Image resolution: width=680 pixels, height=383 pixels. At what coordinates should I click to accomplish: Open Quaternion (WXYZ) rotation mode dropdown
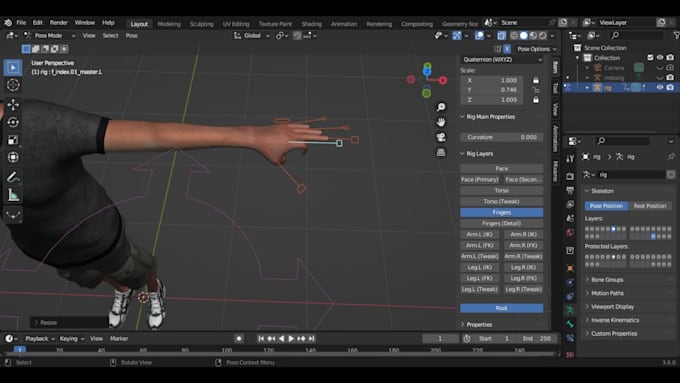click(x=502, y=59)
